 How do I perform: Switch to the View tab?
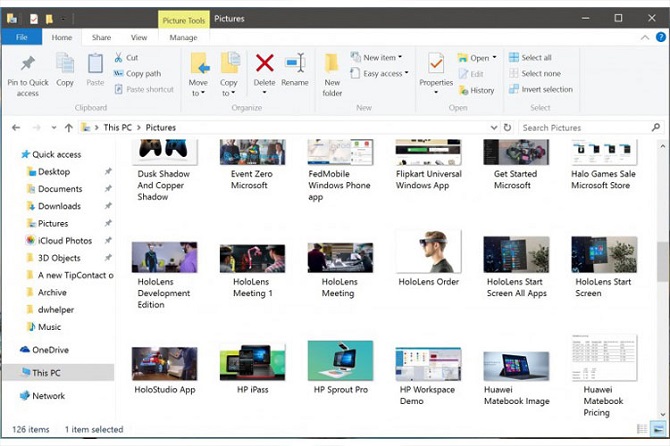pos(139,37)
